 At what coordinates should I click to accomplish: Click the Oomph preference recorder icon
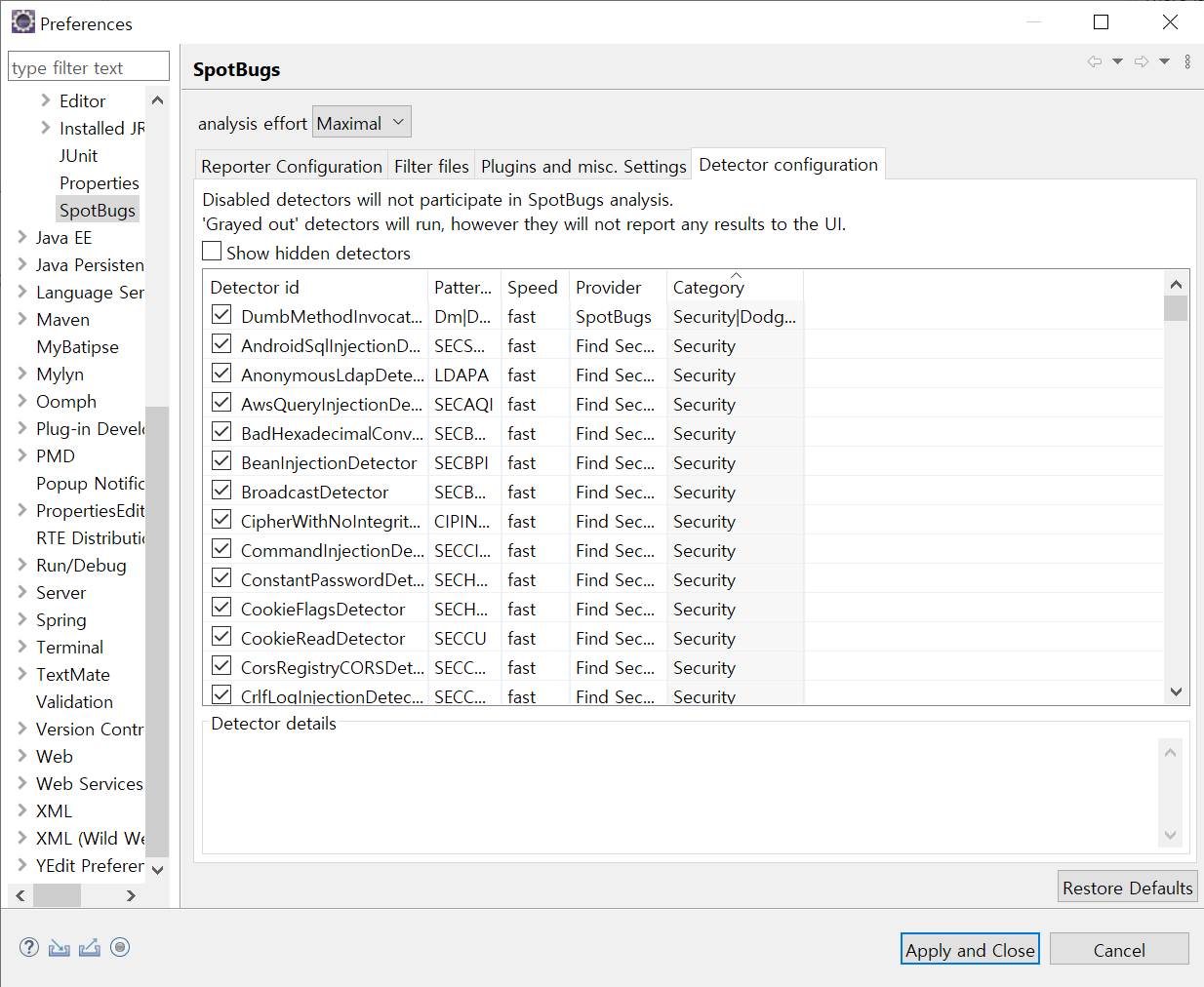120,947
